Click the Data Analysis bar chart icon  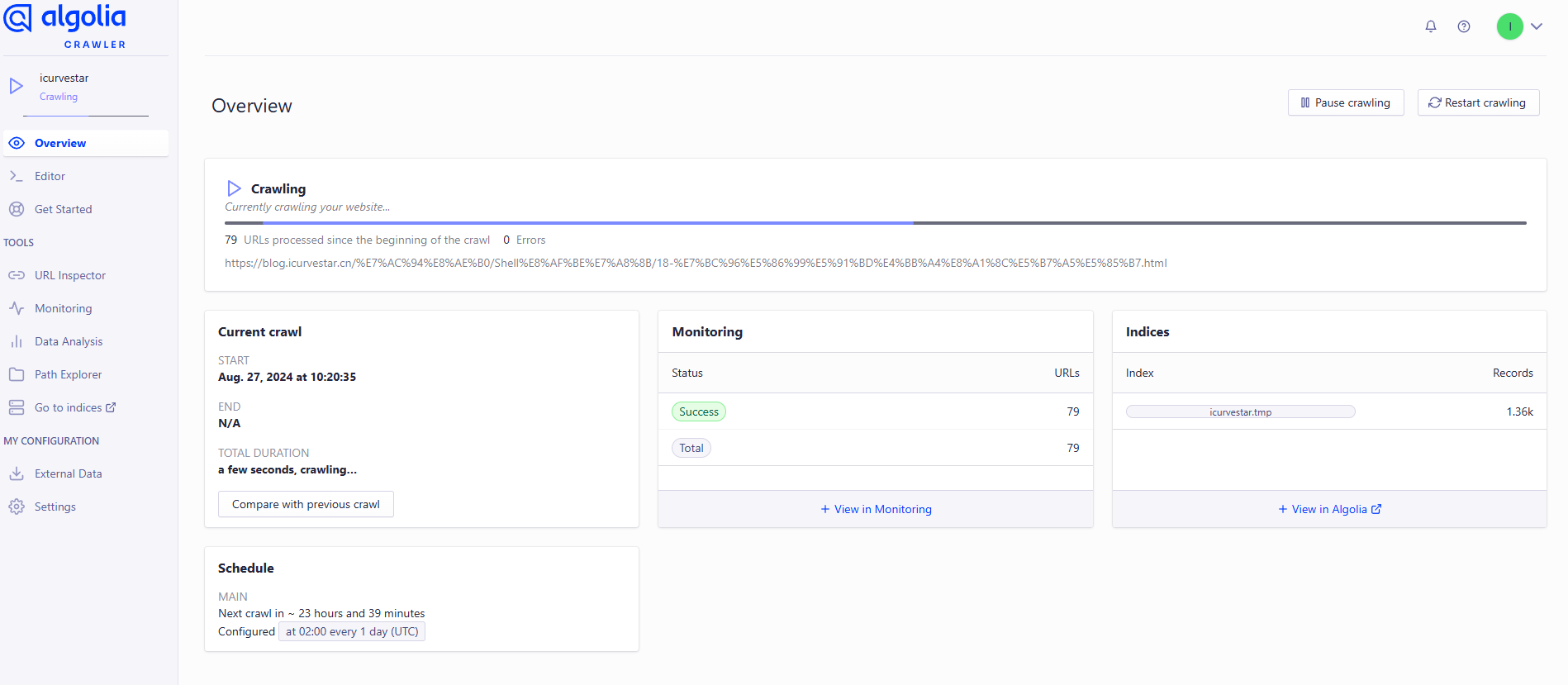pyautogui.click(x=17, y=341)
